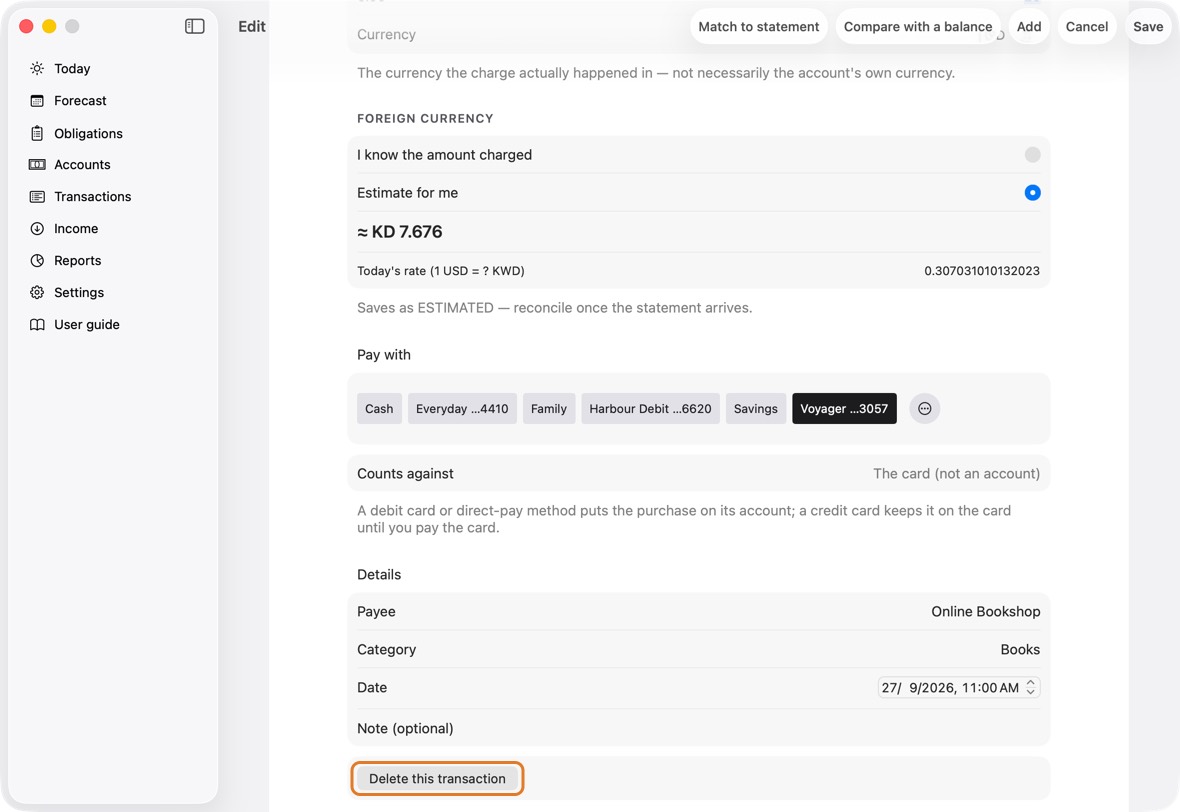Choose Family as payment method
This screenshot has height=812, width=1180.
[x=549, y=409]
